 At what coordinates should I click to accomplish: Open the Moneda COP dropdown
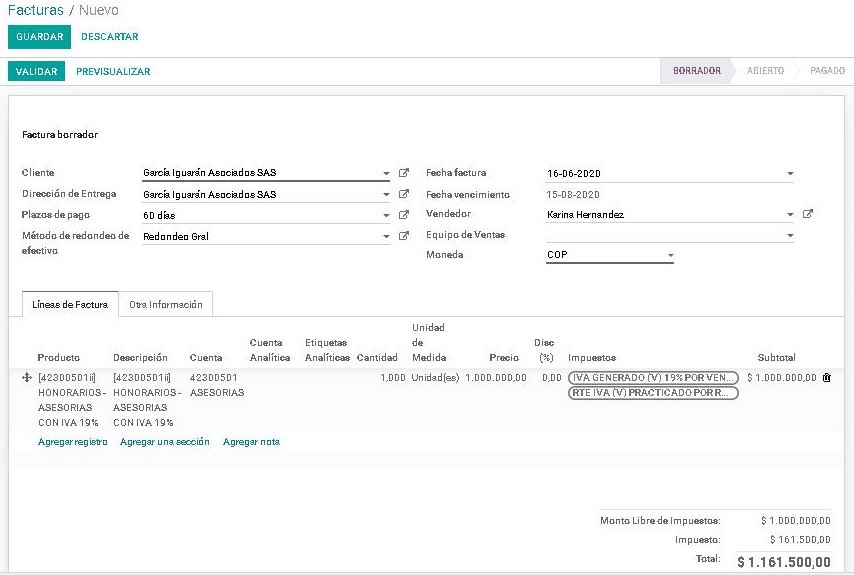coord(610,255)
